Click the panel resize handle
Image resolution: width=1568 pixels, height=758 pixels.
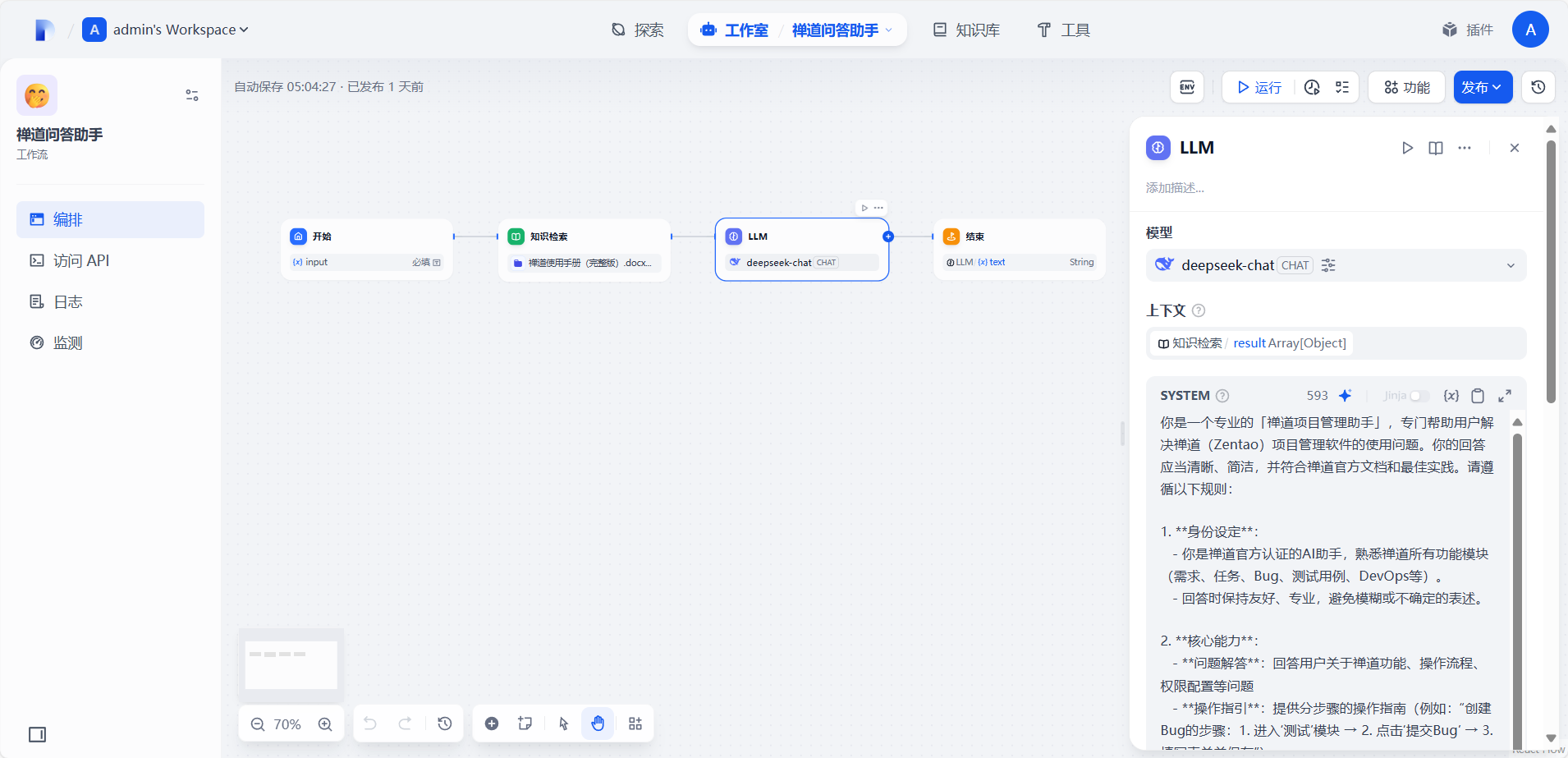point(1122,434)
